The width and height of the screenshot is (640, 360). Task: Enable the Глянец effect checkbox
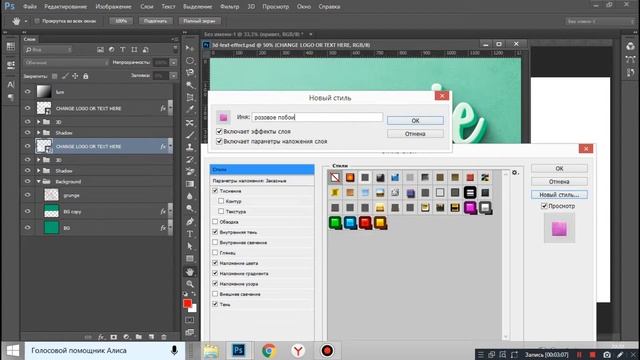pos(215,253)
